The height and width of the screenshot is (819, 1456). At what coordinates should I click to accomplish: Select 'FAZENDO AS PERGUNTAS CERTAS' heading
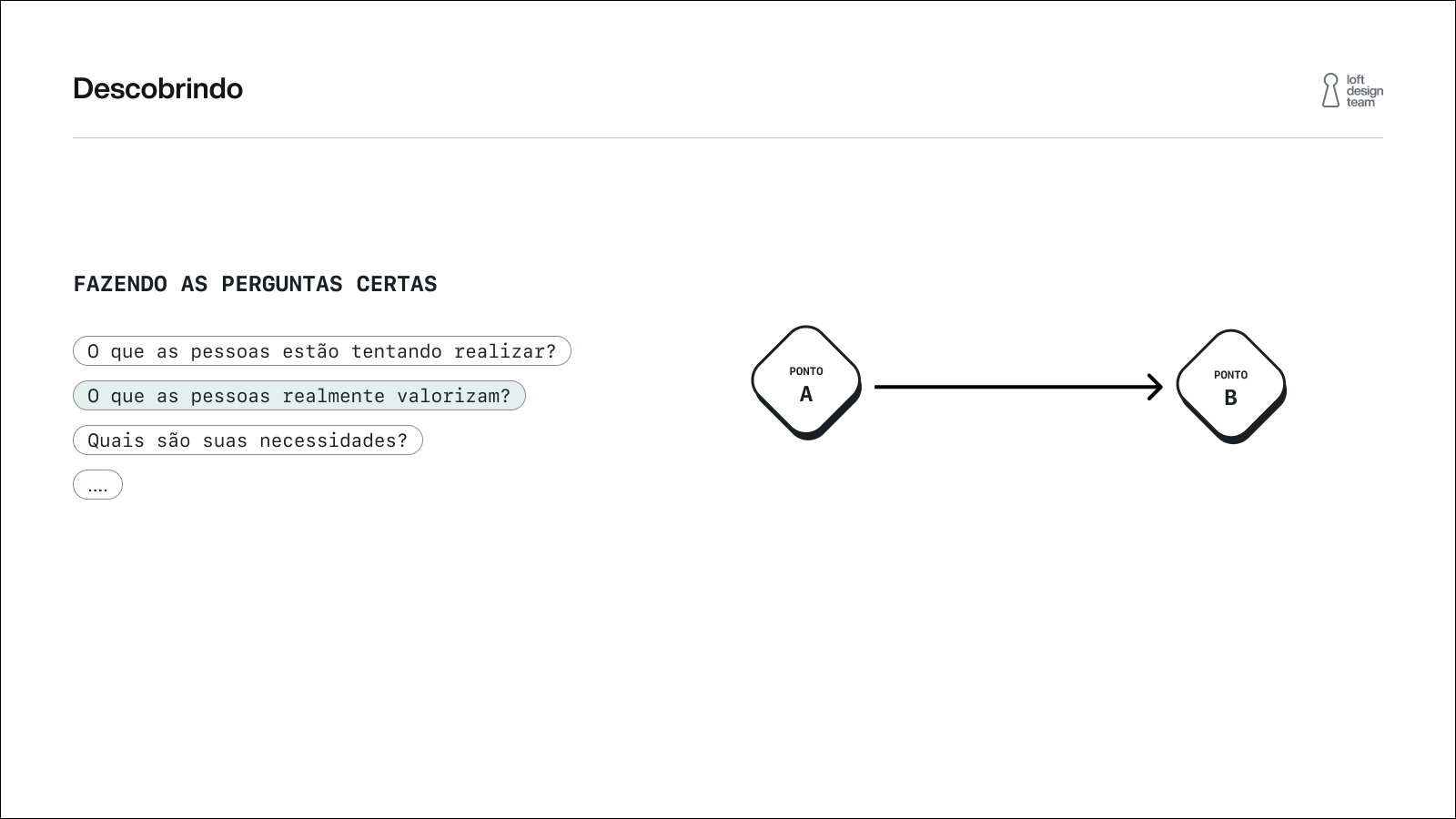click(255, 284)
